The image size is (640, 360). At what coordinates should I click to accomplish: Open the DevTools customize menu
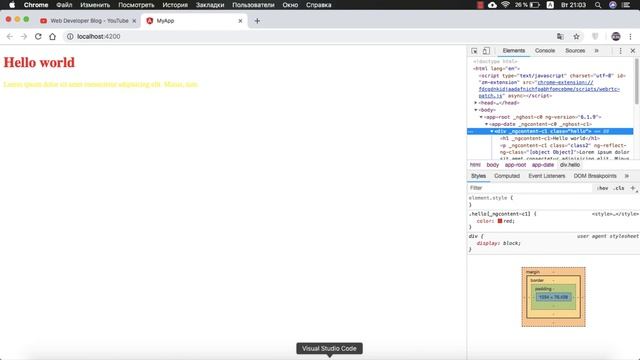point(620,51)
